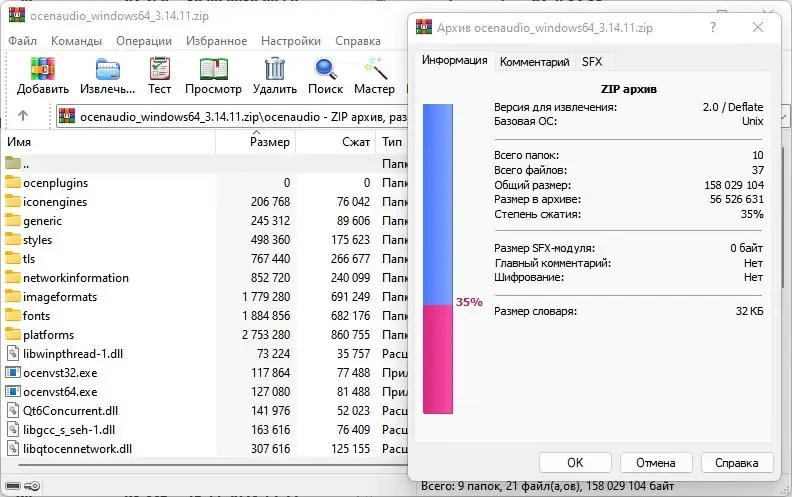Click the libgcc_s_seh-1.dll file icon
792x497 pixels.
[13, 430]
